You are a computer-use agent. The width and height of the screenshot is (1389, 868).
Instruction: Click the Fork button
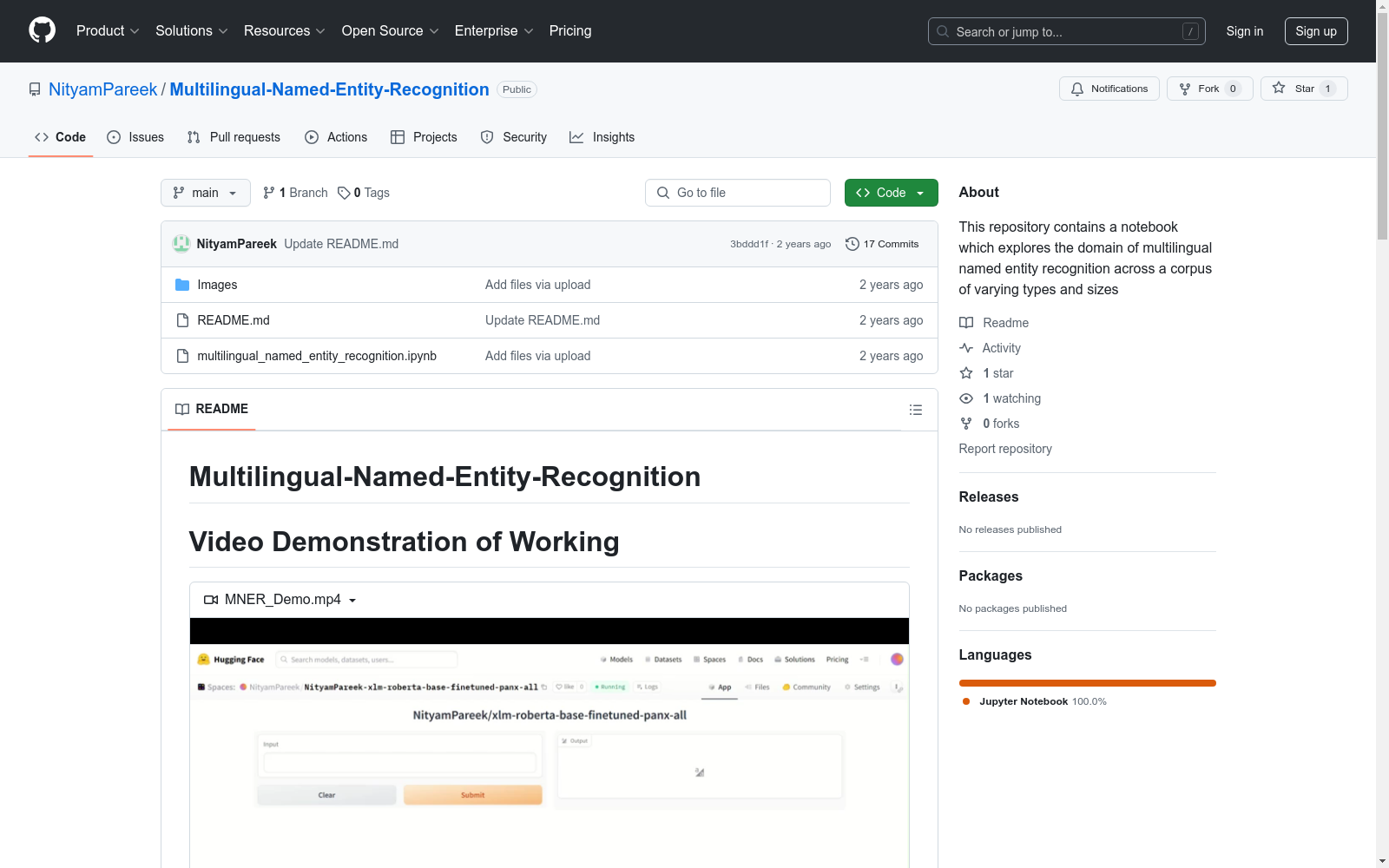pyautogui.click(x=1208, y=89)
